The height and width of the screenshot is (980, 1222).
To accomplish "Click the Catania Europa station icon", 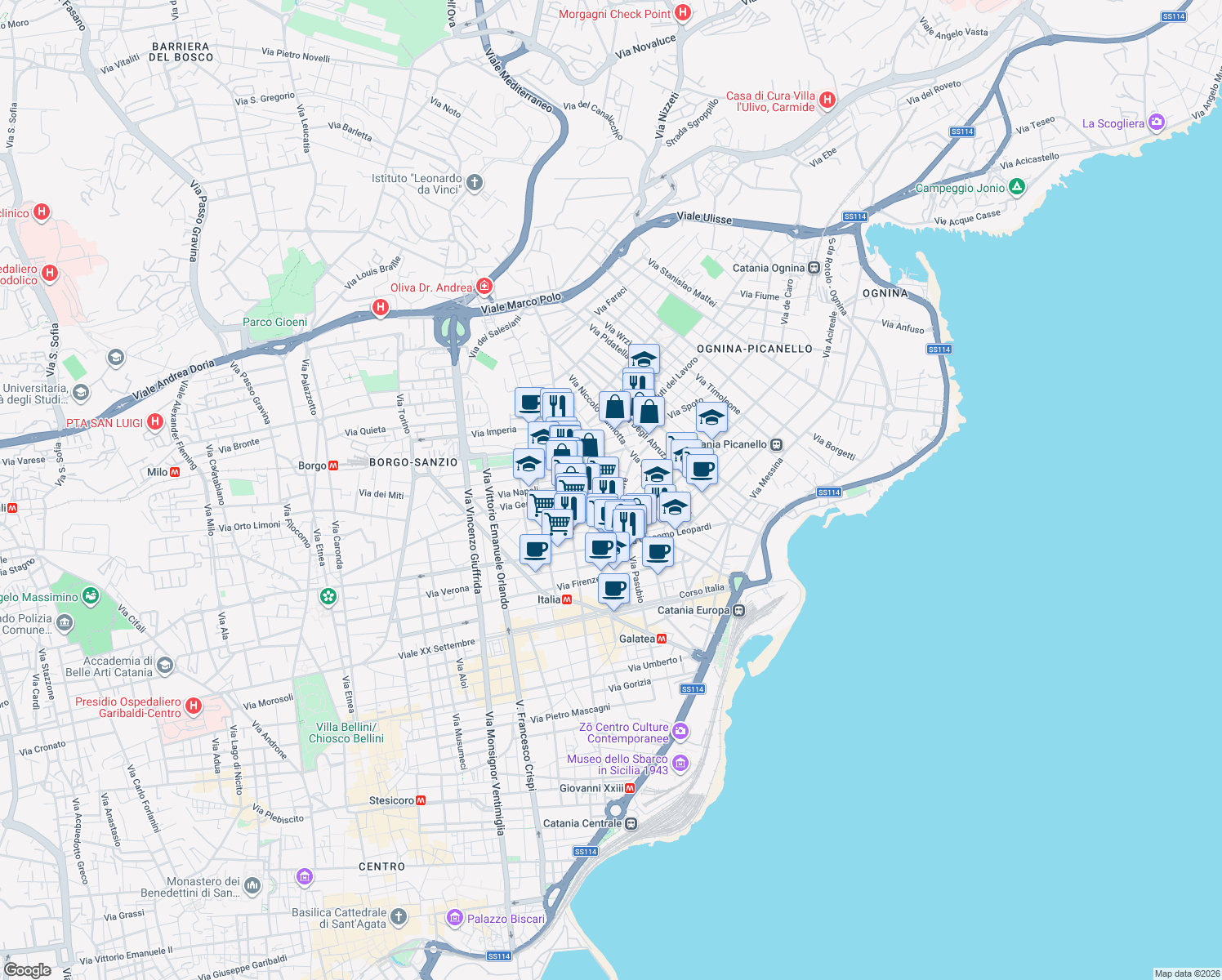I will click(x=739, y=609).
